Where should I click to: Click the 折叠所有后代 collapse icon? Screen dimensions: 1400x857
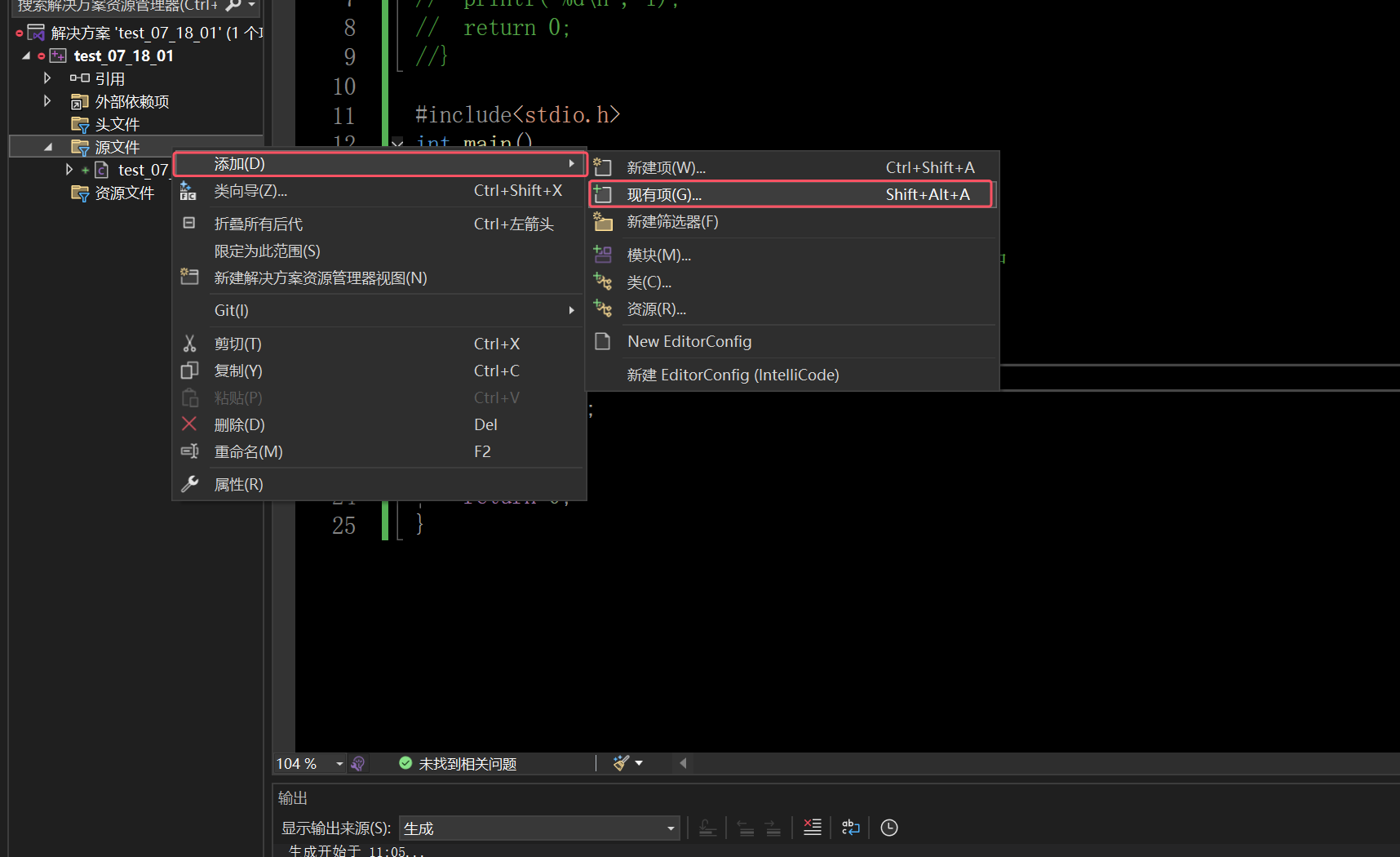pos(188,223)
